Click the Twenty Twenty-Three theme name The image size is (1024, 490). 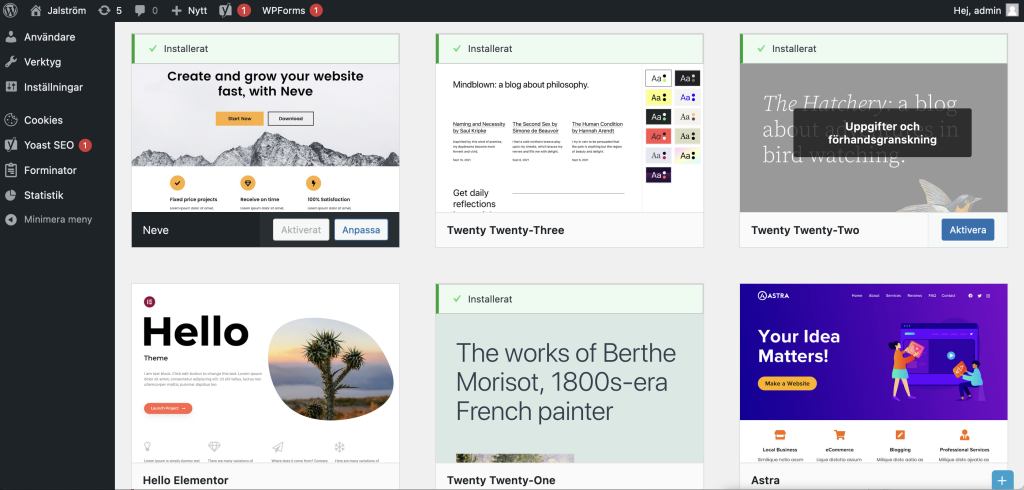pos(505,230)
